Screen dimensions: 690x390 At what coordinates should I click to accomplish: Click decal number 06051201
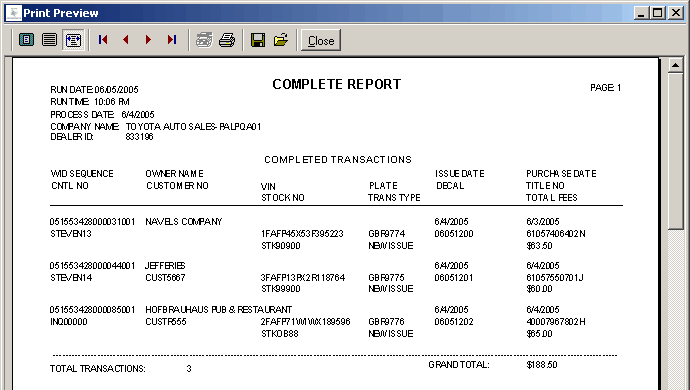pyautogui.click(x=454, y=278)
